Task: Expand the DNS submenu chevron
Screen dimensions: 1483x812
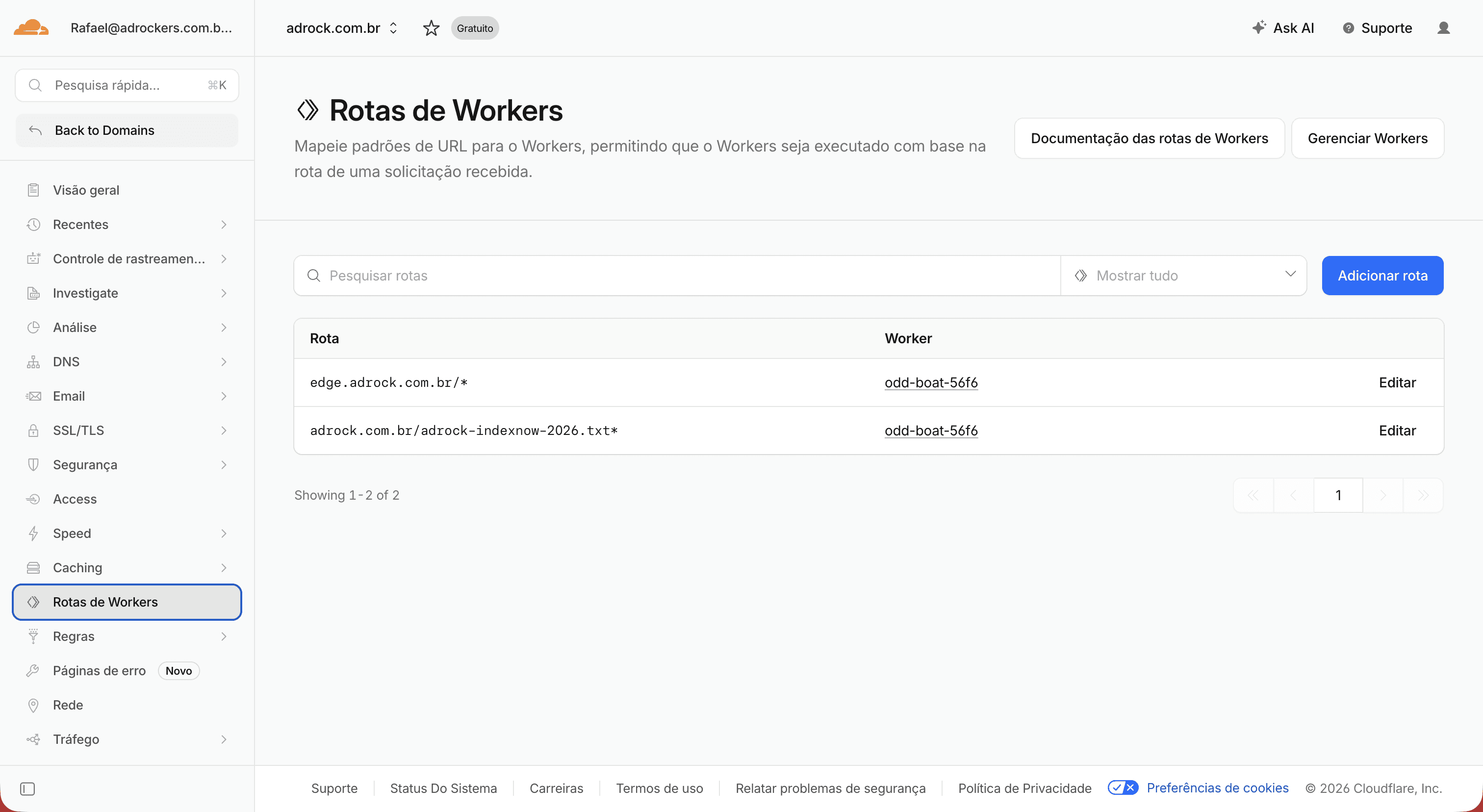Action: 224,361
